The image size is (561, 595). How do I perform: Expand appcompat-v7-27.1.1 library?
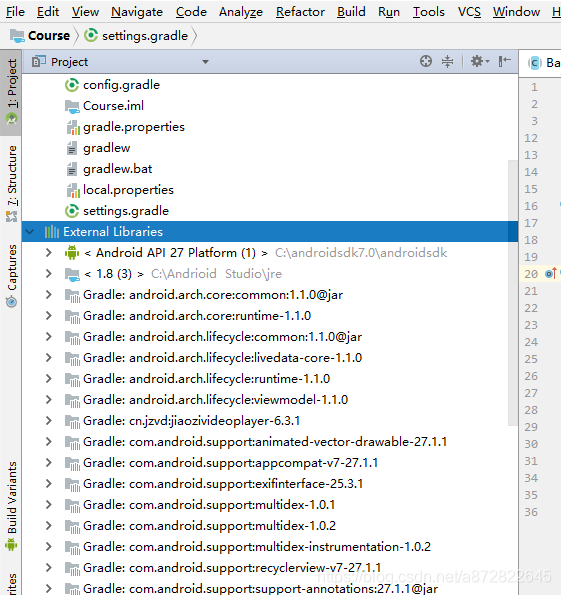[x=49, y=463]
